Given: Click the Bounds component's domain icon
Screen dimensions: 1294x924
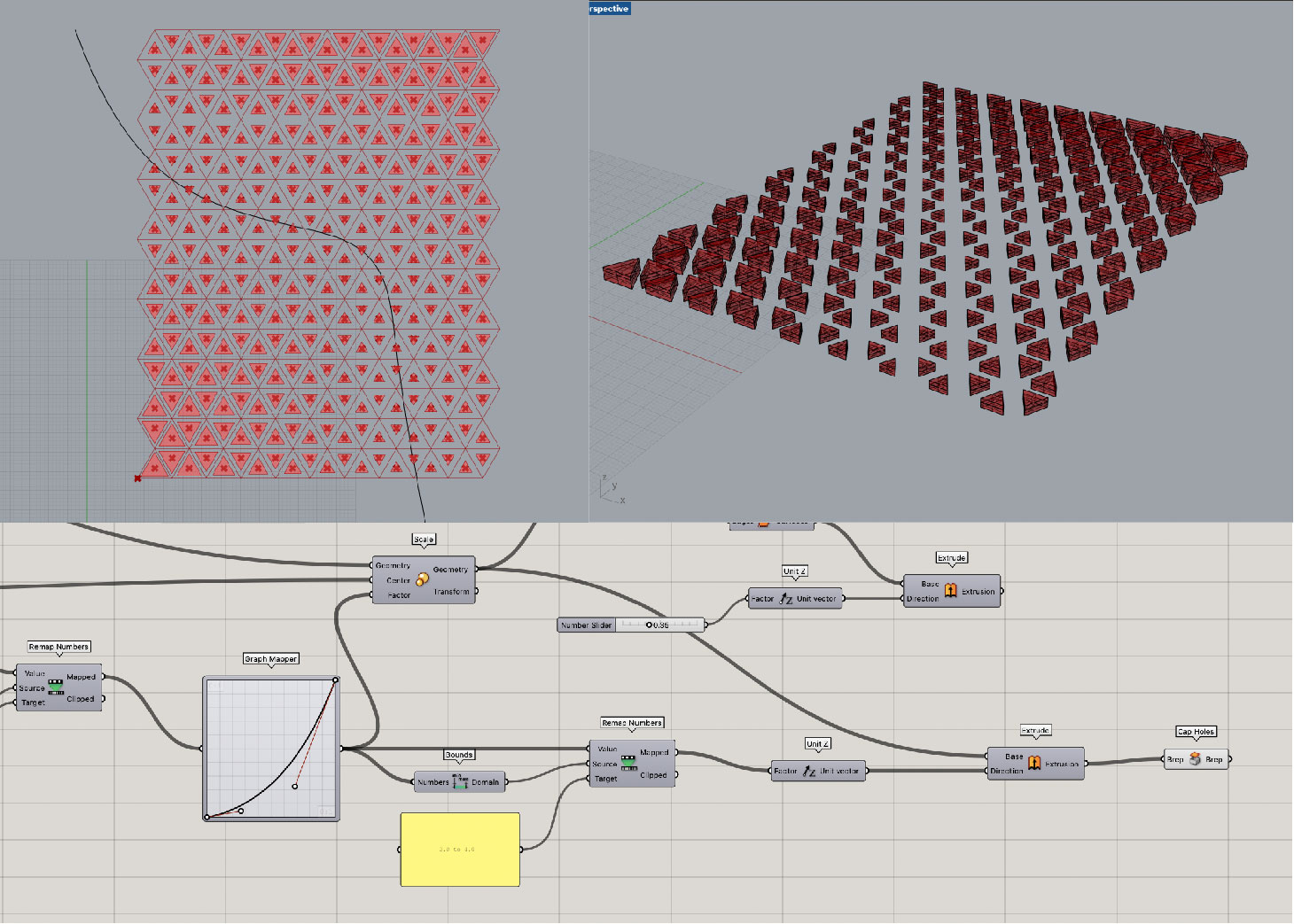Looking at the screenshot, I should pyautogui.click(x=460, y=781).
